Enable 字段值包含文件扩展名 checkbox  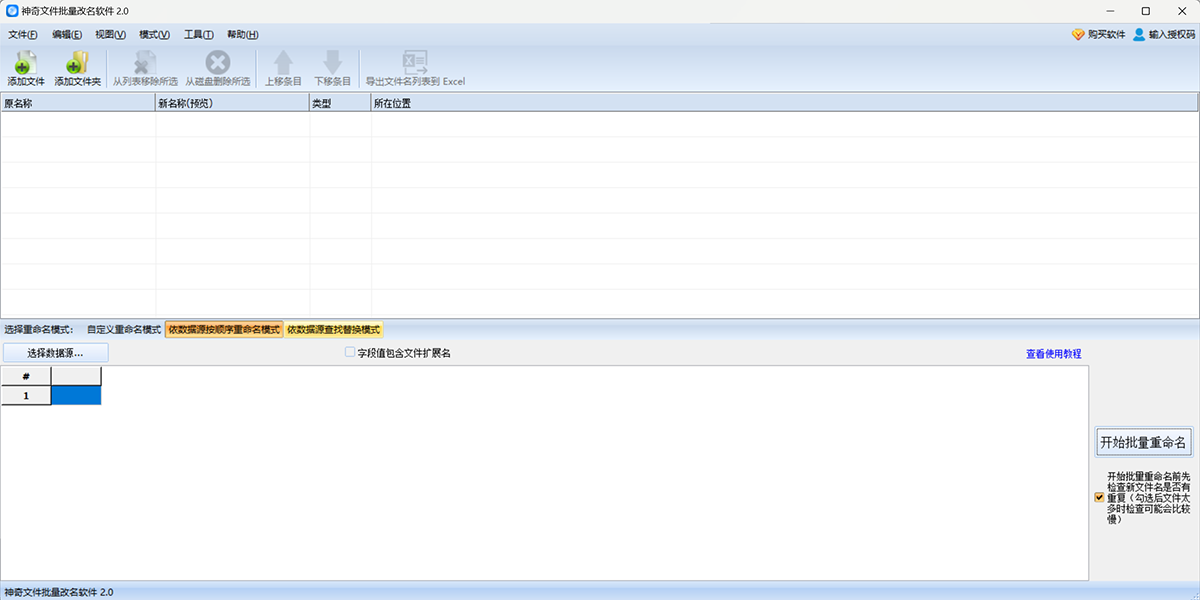point(350,353)
